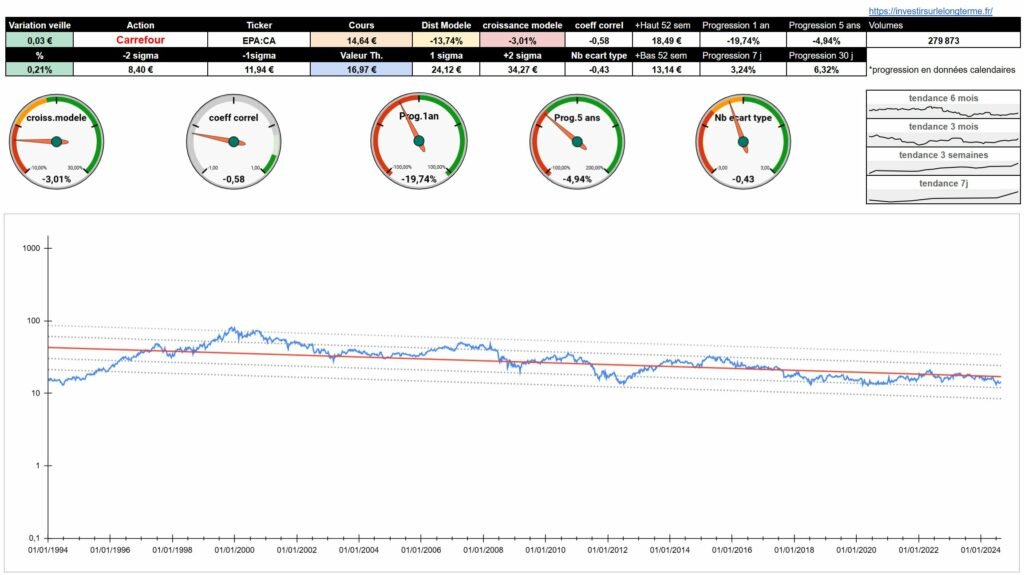The image size is (1024, 575).
Task: Click the red Carrefour stock name
Action: (x=140, y=40)
